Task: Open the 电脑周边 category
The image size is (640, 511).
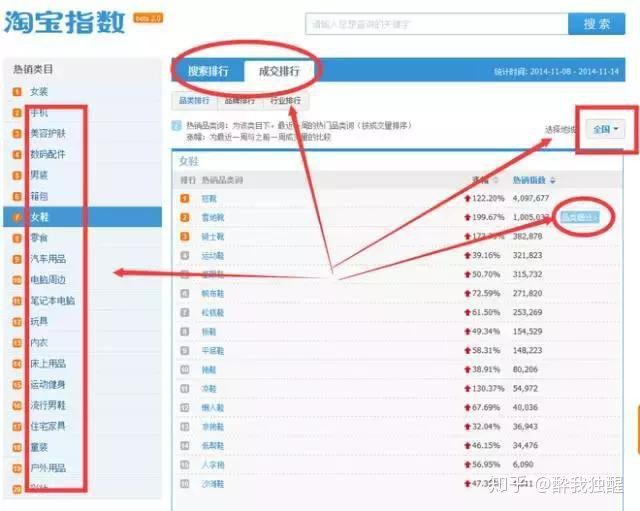Action: (48, 280)
